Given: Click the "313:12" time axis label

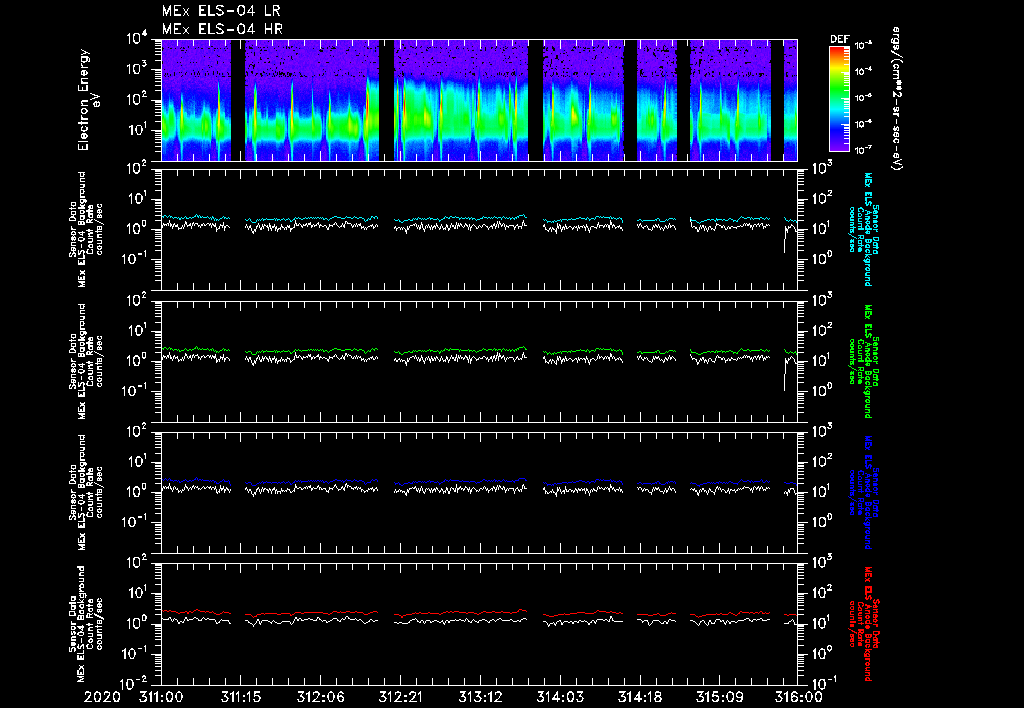Looking at the screenshot, I should (480, 697).
